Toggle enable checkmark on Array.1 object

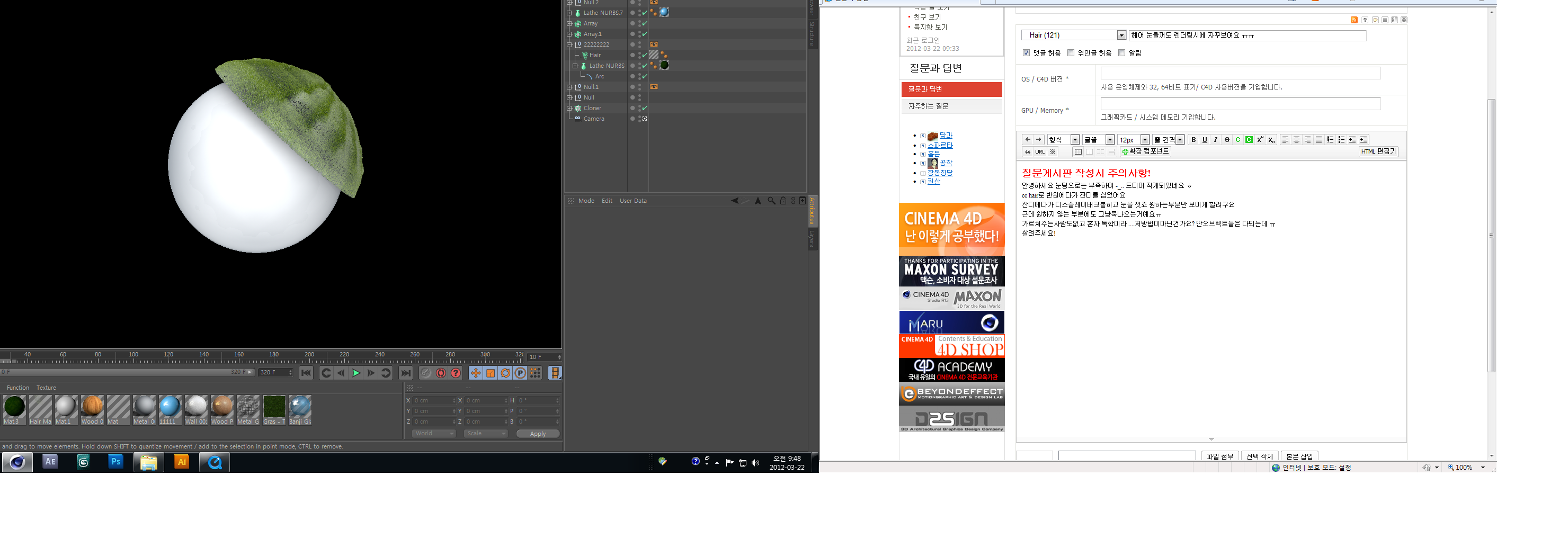pyautogui.click(x=645, y=34)
